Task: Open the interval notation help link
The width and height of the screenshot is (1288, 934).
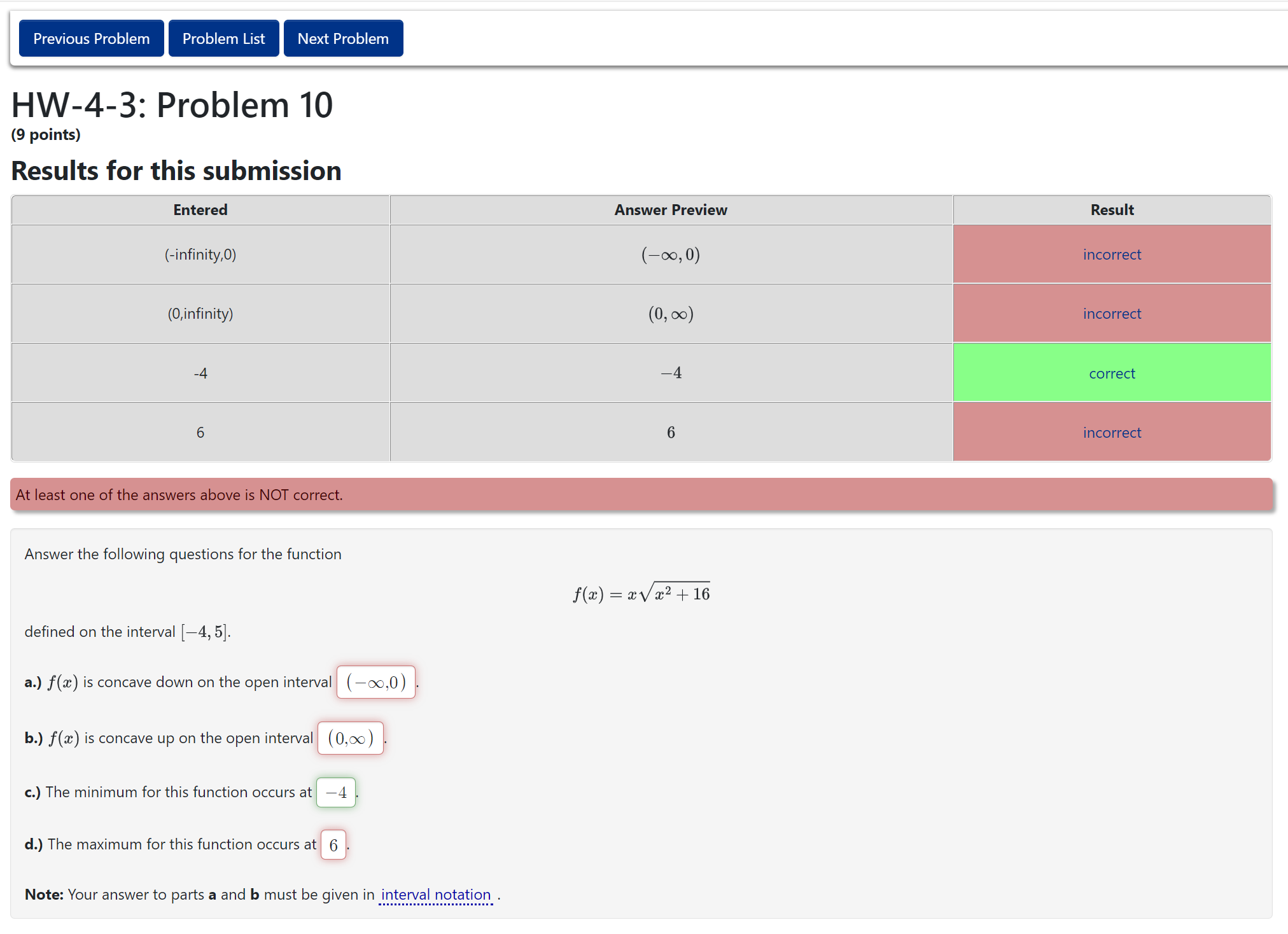Action: 436,895
